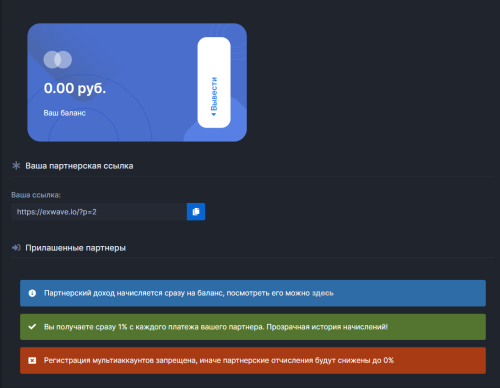Click the login arrow icon beside Приглашенные партнеры
Screen dimensions: 500x388
pyautogui.click(x=16, y=248)
